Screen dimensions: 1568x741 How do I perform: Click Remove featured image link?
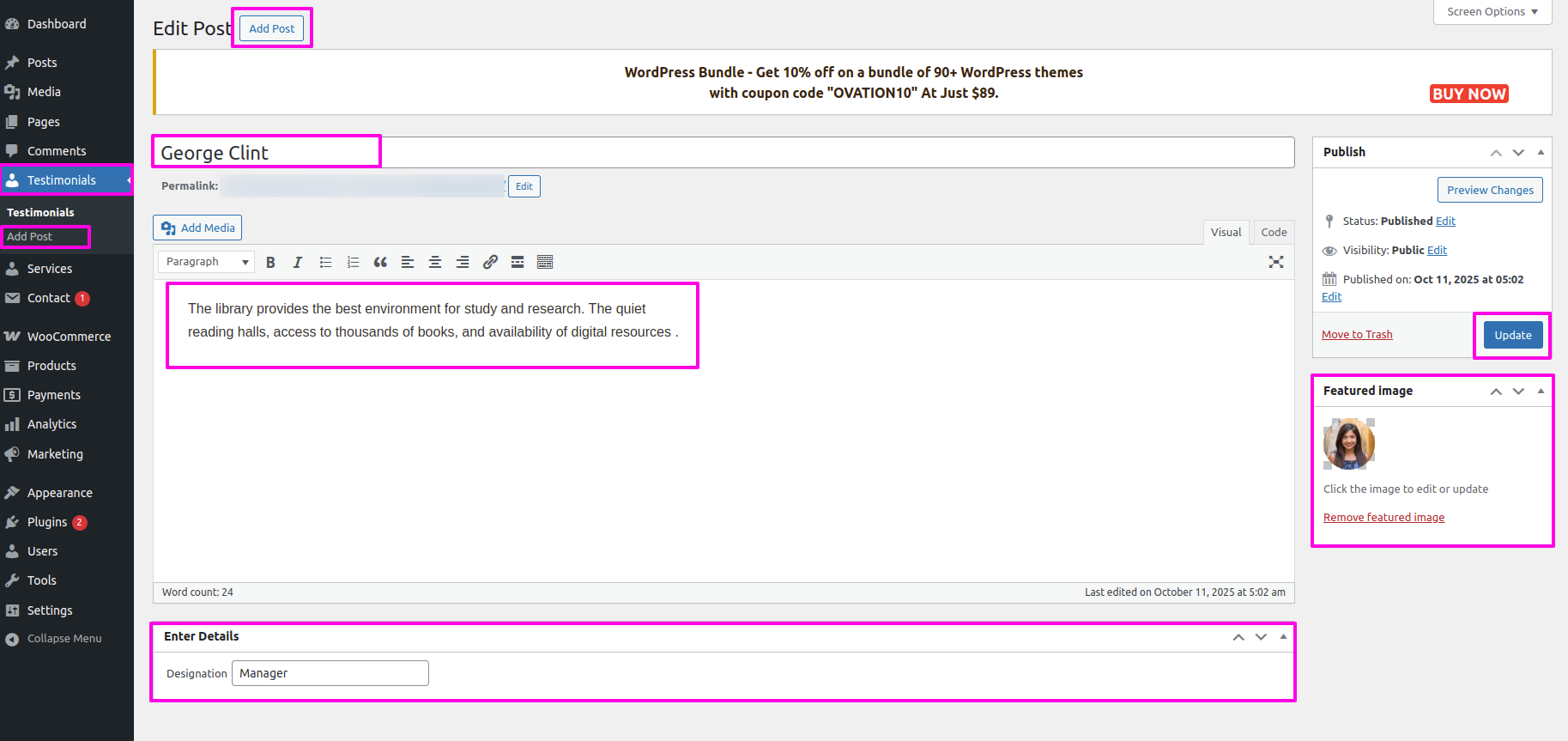pos(1383,518)
